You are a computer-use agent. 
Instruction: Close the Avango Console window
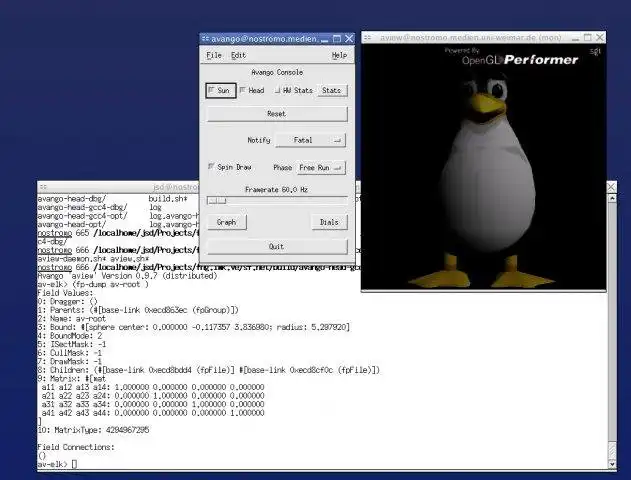click(349, 39)
